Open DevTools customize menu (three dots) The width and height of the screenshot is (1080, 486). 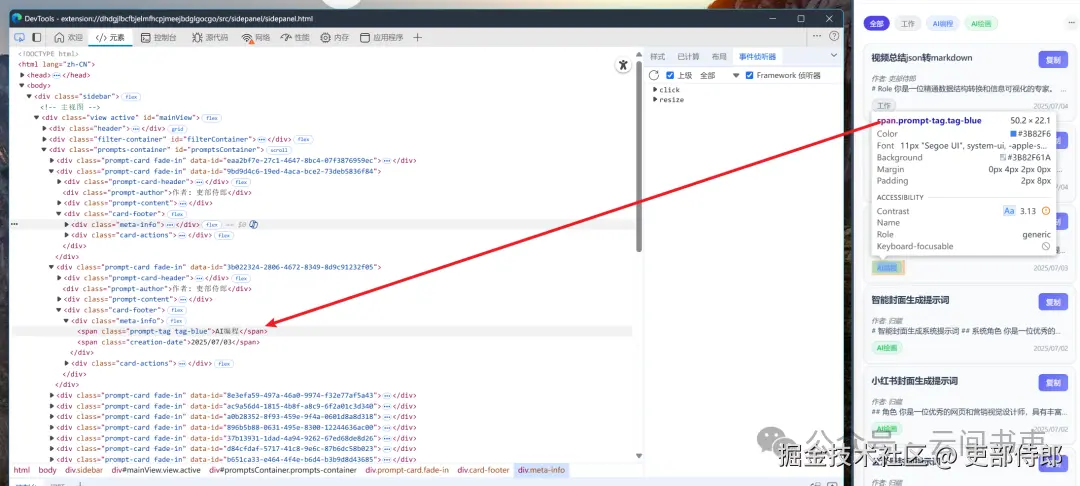click(x=817, y=36)
